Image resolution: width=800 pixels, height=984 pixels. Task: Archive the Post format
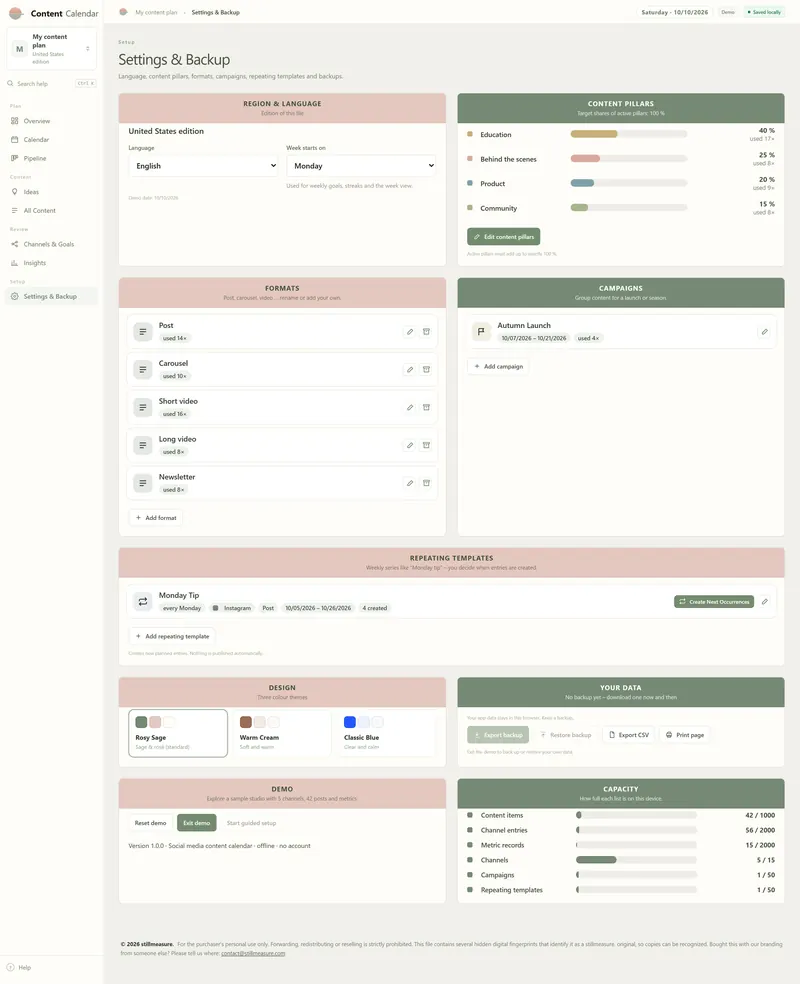(x=426, y=331)
